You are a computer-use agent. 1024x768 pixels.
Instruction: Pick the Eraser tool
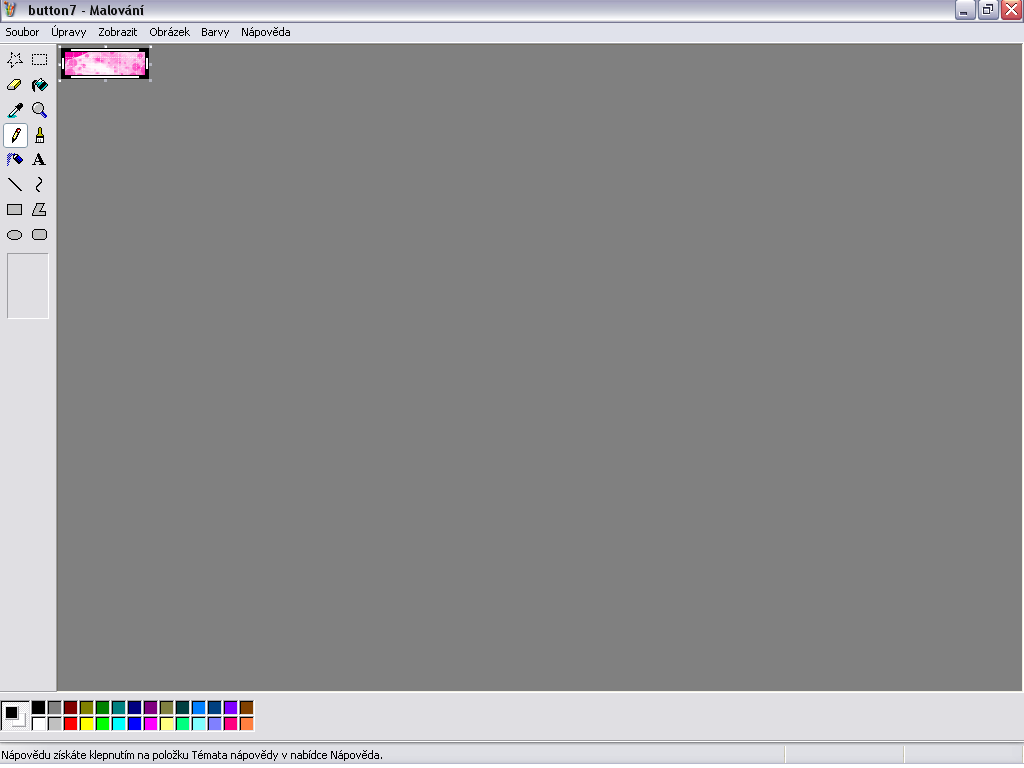click(15, 85)
